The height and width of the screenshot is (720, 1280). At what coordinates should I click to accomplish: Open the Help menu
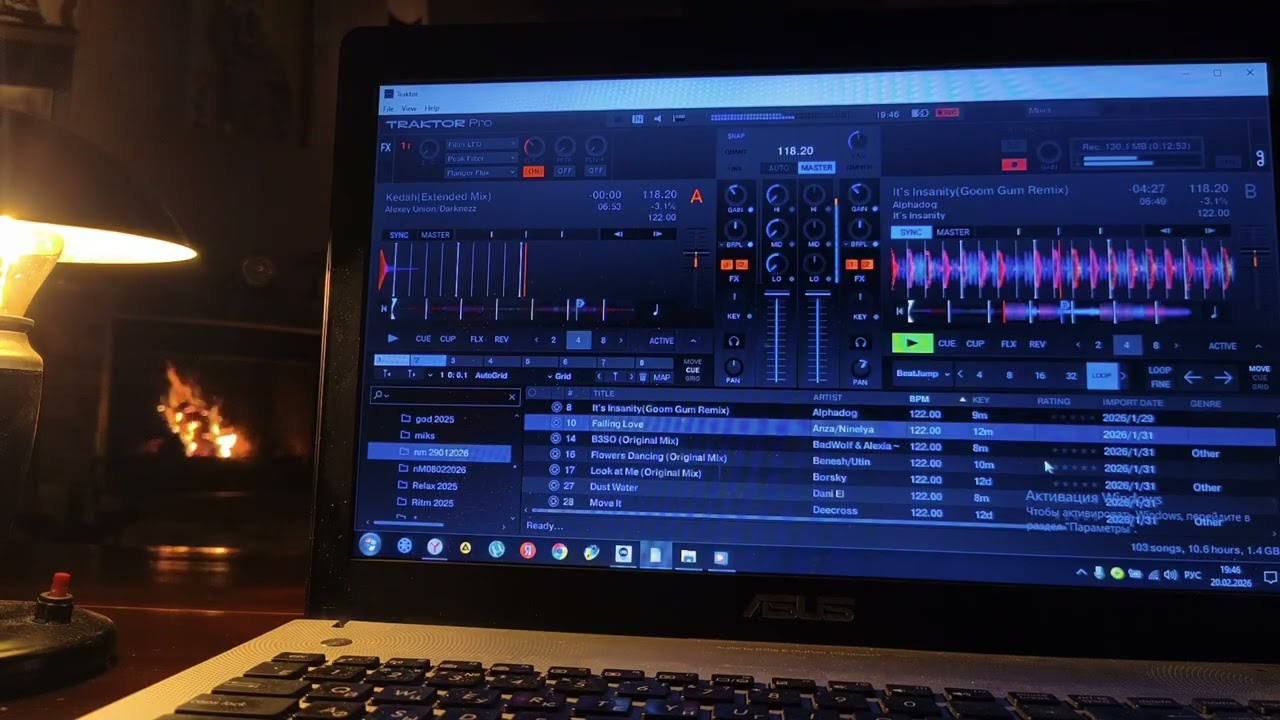[432, 108]
